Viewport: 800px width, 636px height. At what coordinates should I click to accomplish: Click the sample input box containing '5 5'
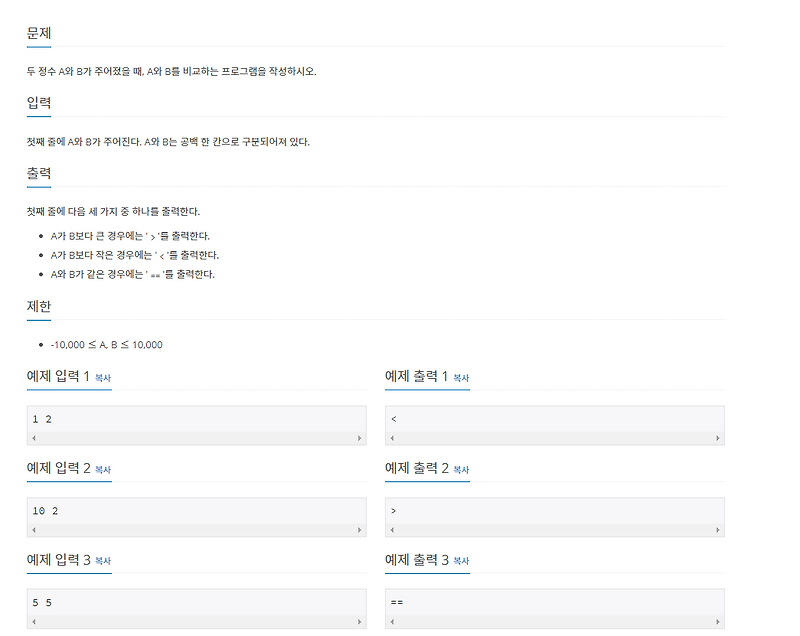[x=195, y=603]
